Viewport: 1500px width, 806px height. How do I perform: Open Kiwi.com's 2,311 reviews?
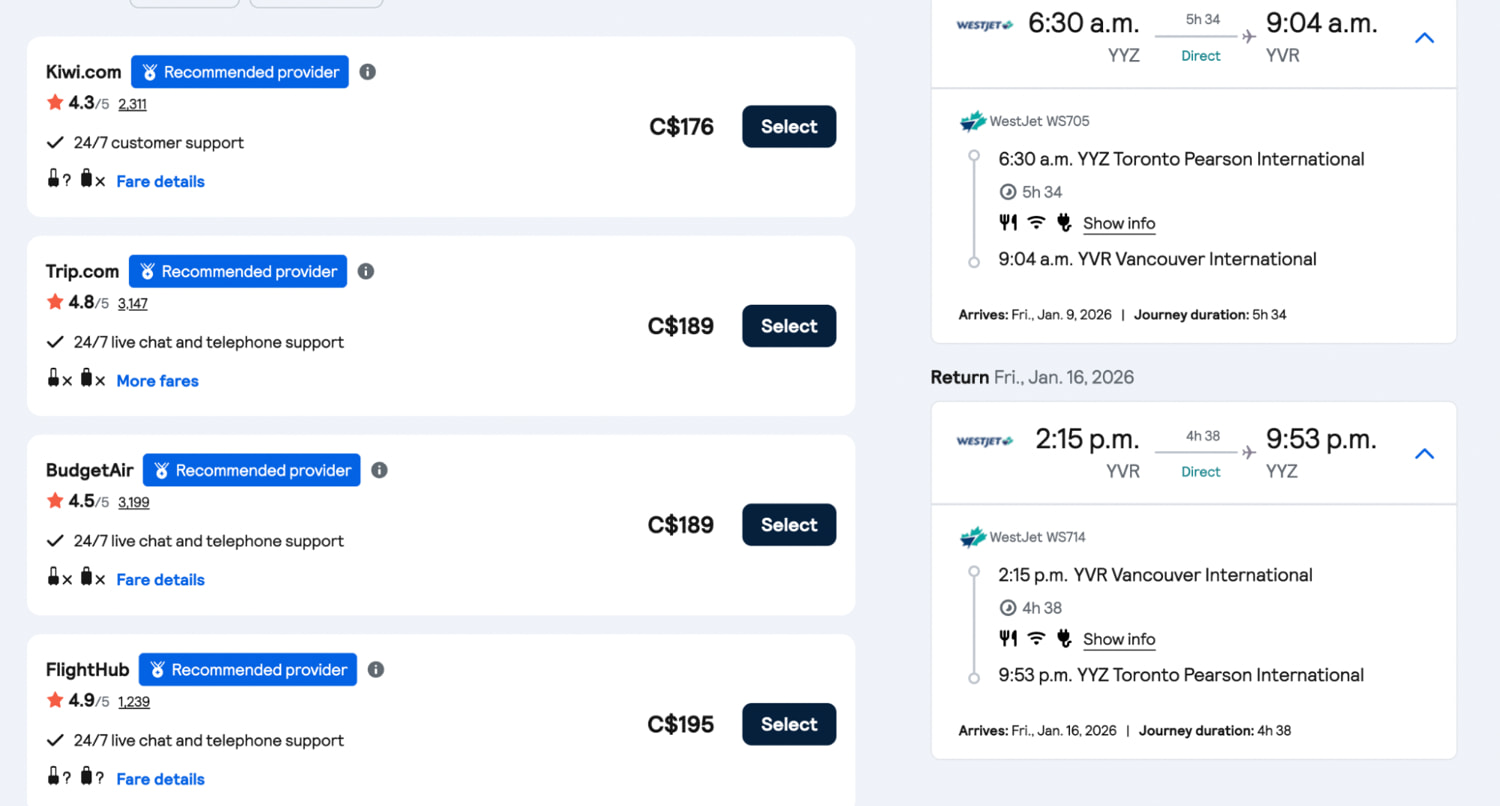point(132,103)
